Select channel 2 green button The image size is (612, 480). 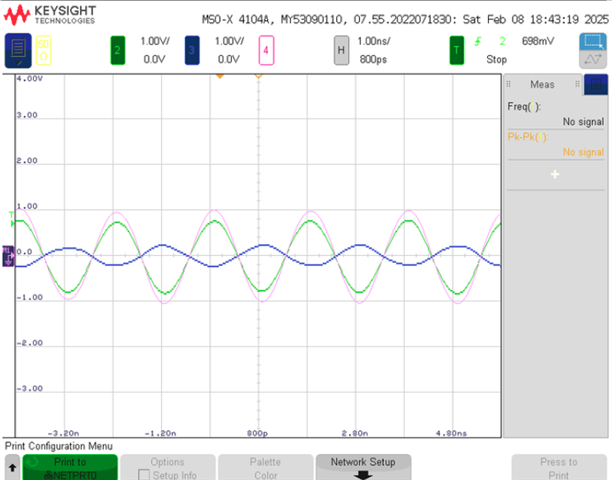[117, 50]
